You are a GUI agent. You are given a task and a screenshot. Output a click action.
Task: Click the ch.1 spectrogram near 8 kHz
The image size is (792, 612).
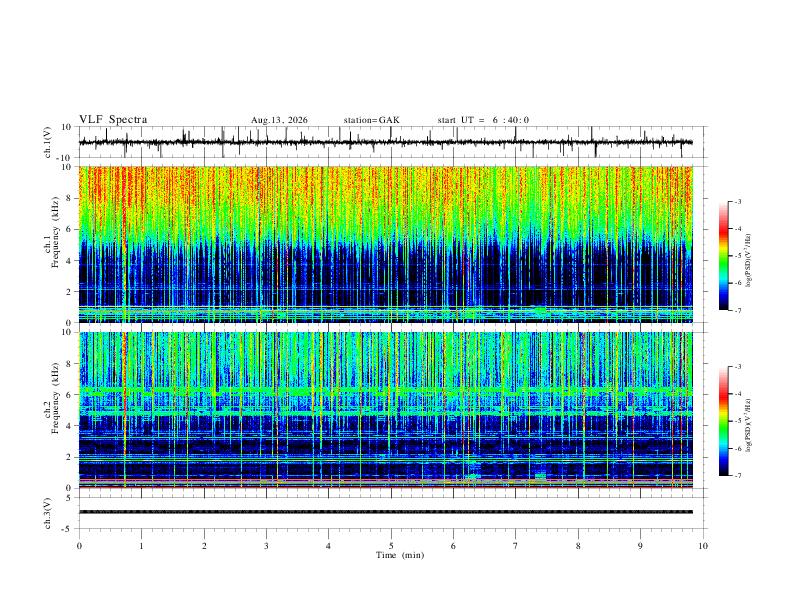(x=386, y=198)
